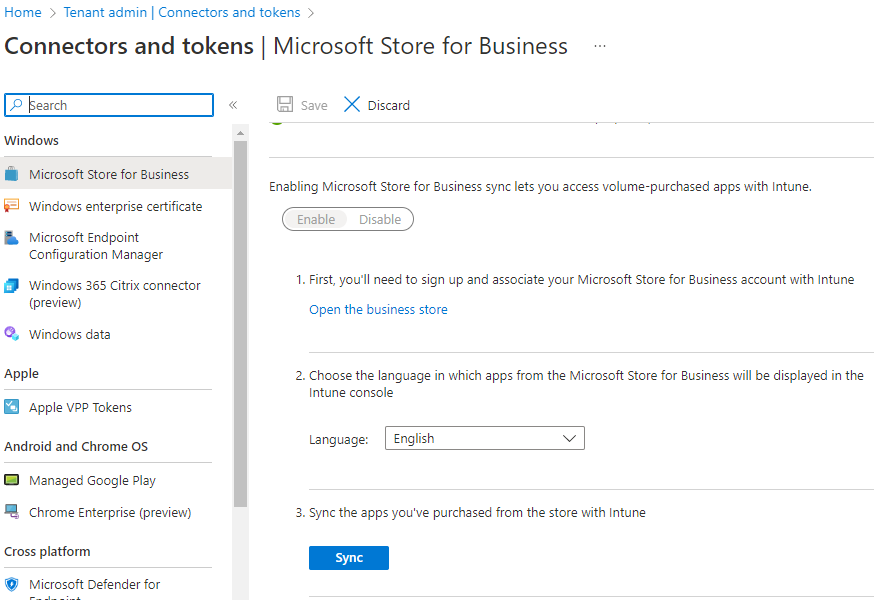
Task: Collapse the sidebar with the double chevron
Action: [x=233, y=105]
